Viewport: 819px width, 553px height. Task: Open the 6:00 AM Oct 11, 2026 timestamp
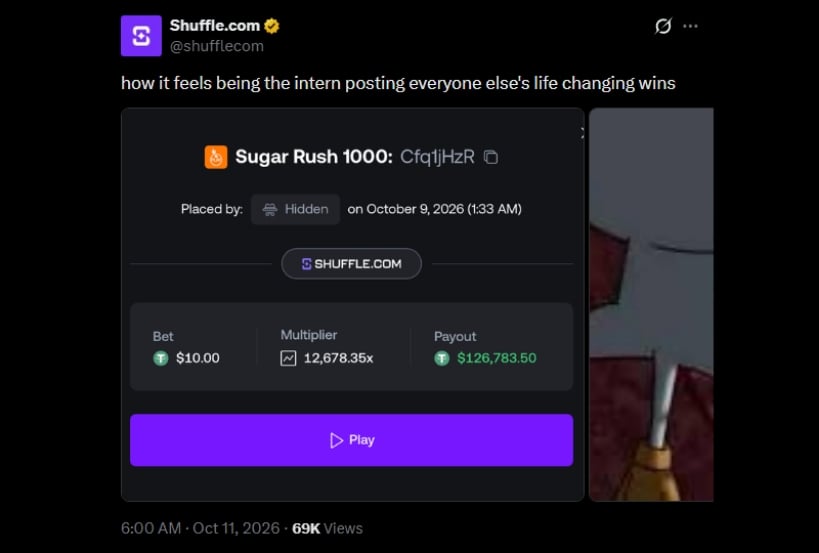tap(201, 528)
